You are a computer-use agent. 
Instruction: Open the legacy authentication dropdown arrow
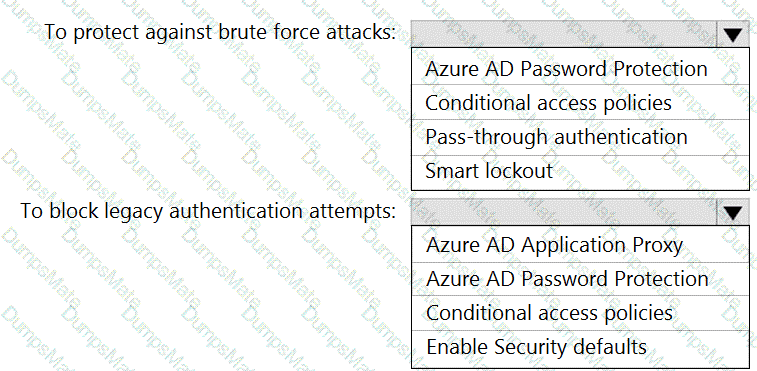[x=733, y=212]
